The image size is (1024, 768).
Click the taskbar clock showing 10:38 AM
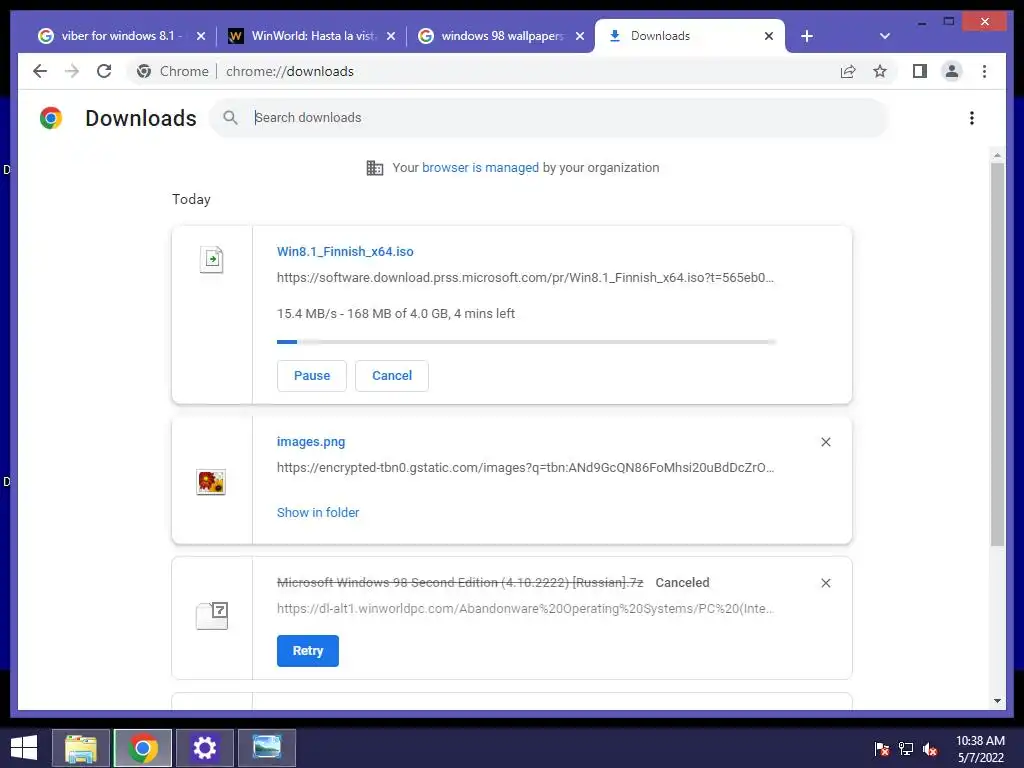click(x=980, y=749)
